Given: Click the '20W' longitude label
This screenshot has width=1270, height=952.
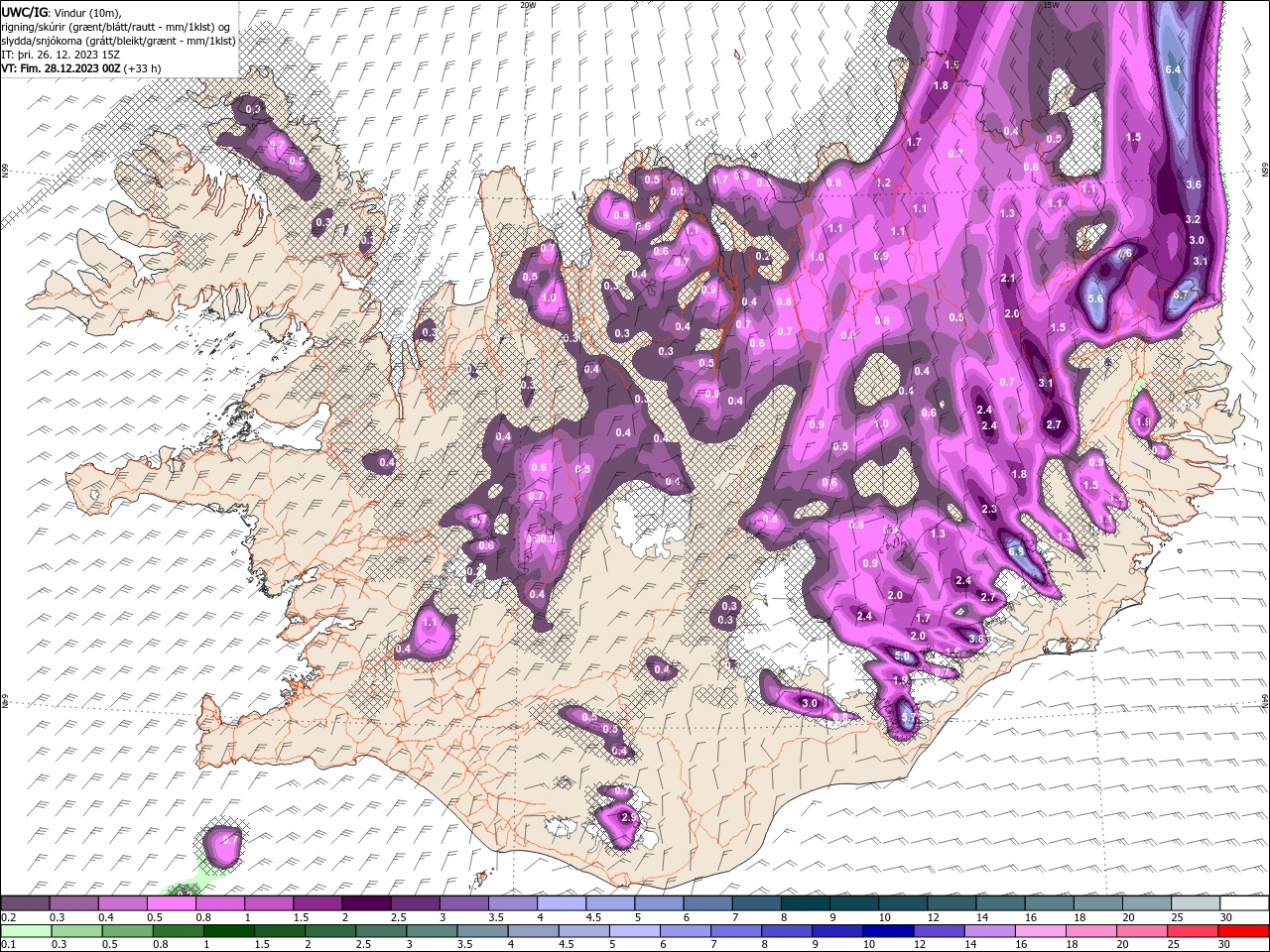Looking at the screenshot, I should [528, 5].
